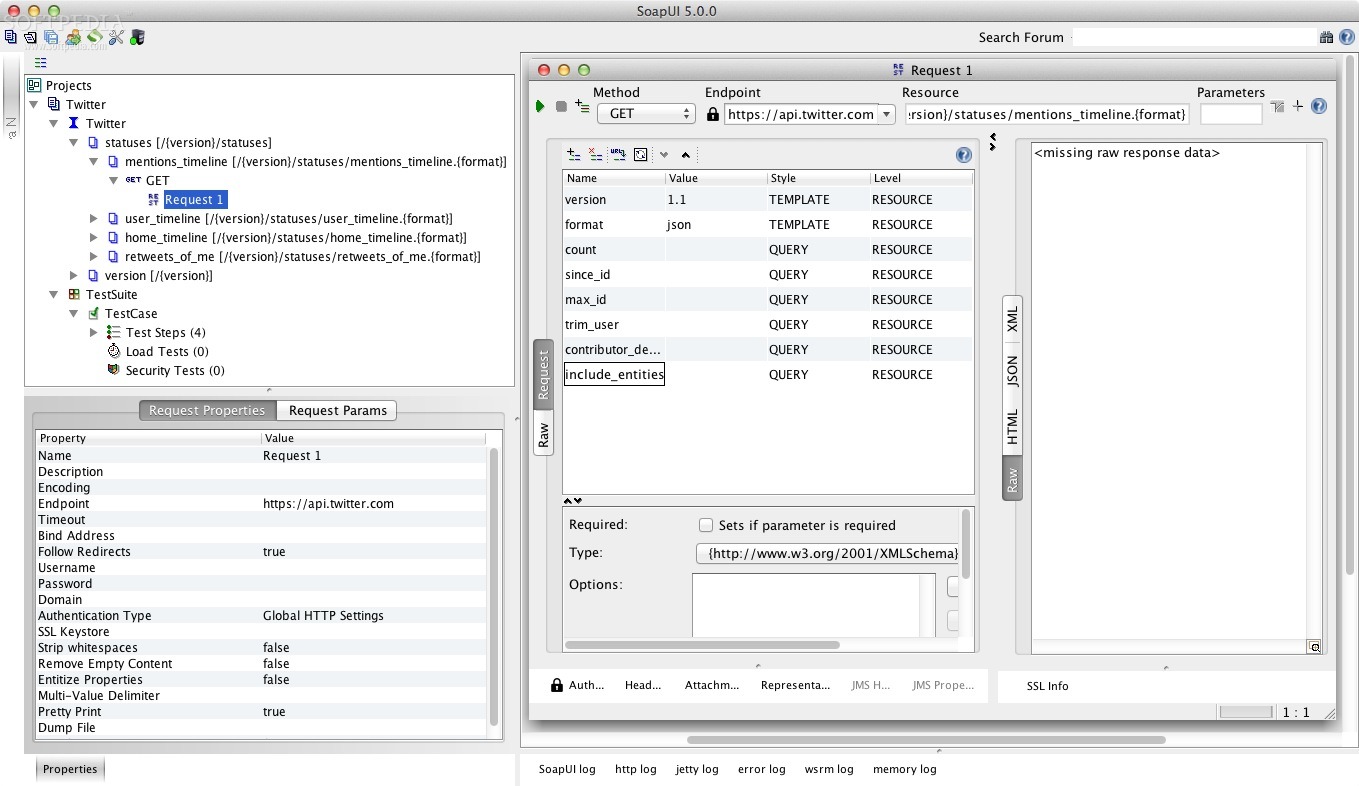
Task: Add this request to a TestCase
Action: click(x=582, y=106)
